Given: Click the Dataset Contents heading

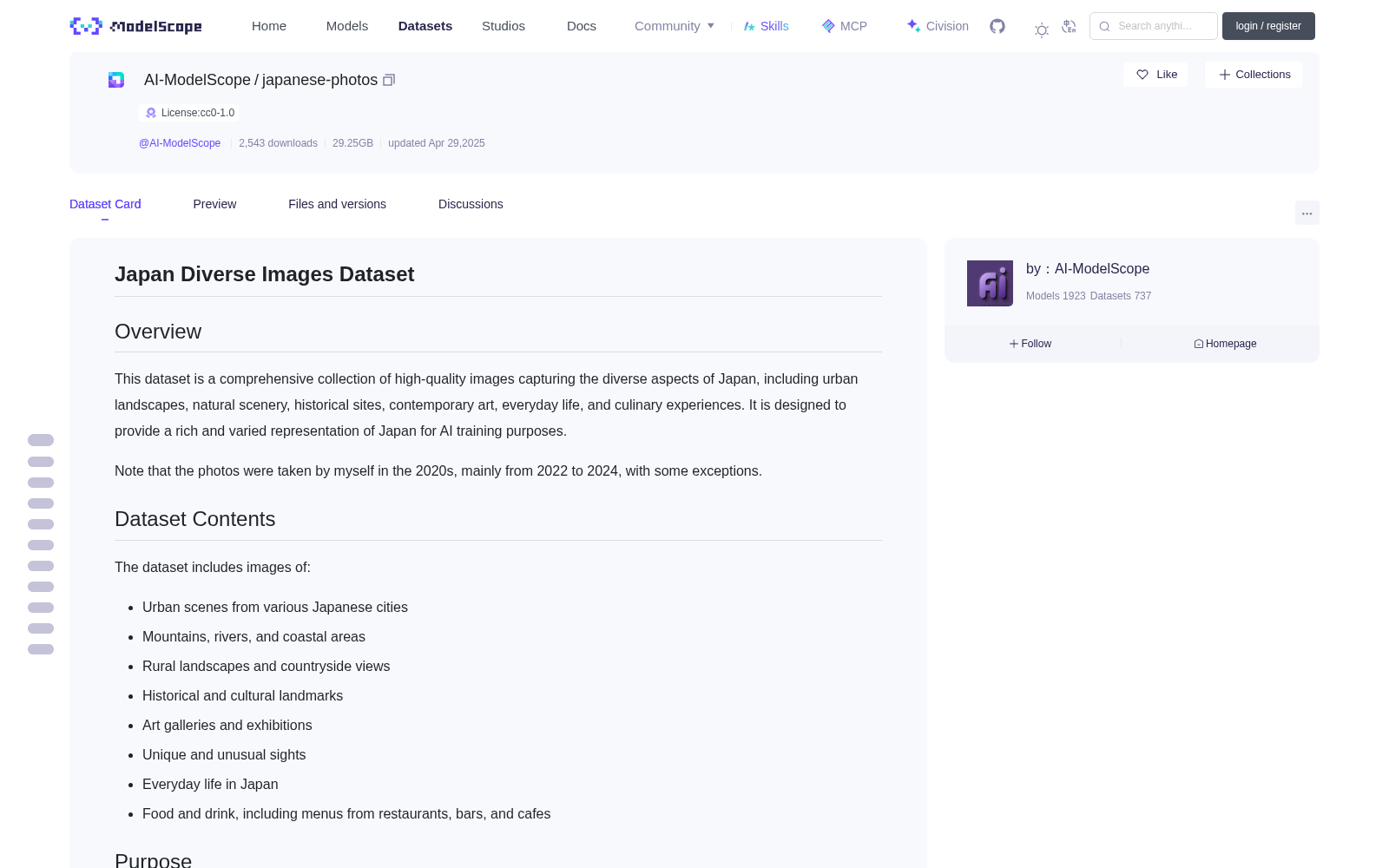Looking at the screenshot, I should coord(195,519).
